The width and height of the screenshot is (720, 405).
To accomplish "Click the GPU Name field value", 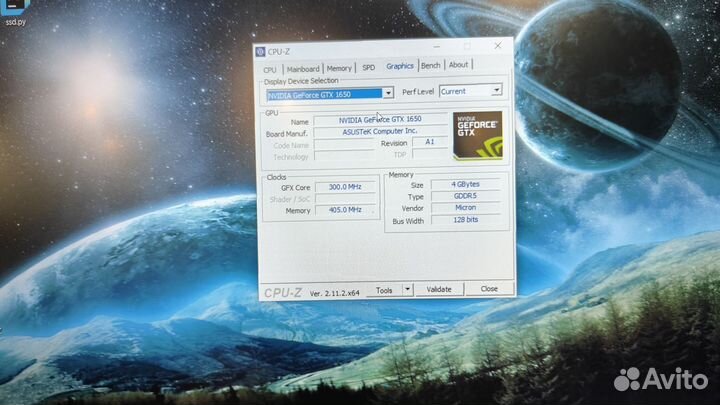I will click(x=380, y=119).
